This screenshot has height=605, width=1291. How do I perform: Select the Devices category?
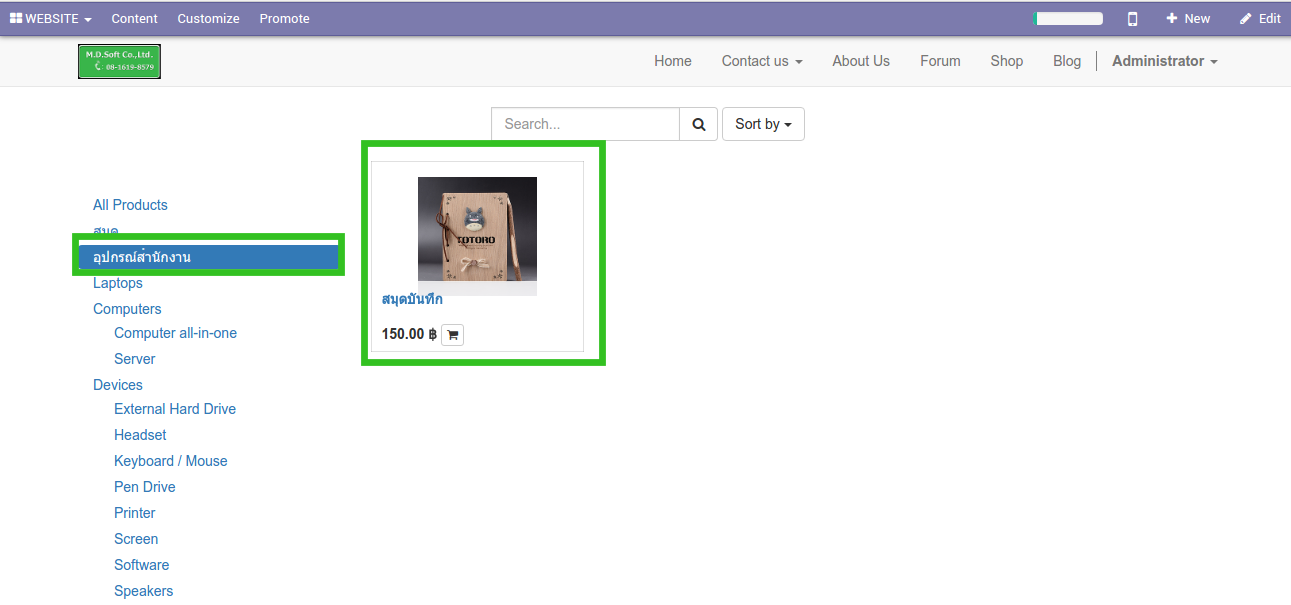click(118, 385)
